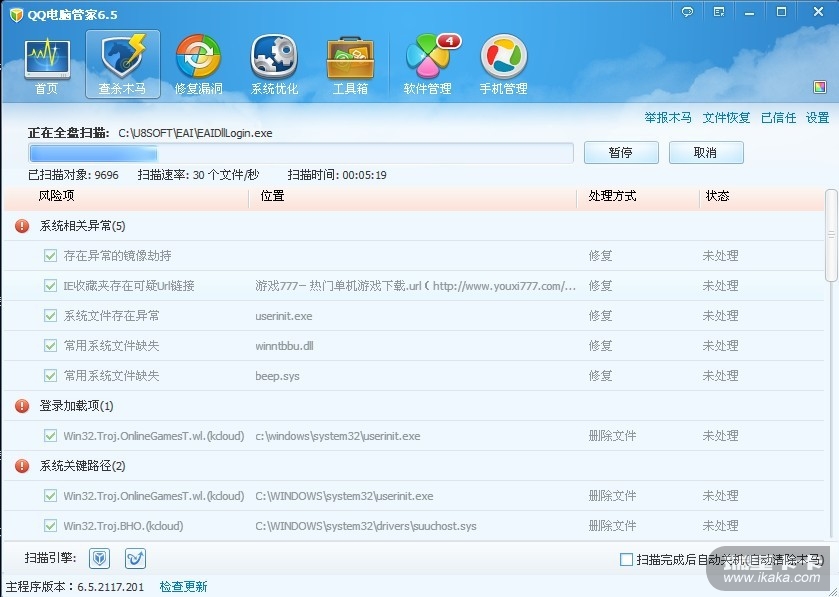Select the first shield scan engine icon
This screenshot has width=839, height=597.
(100, 558)
